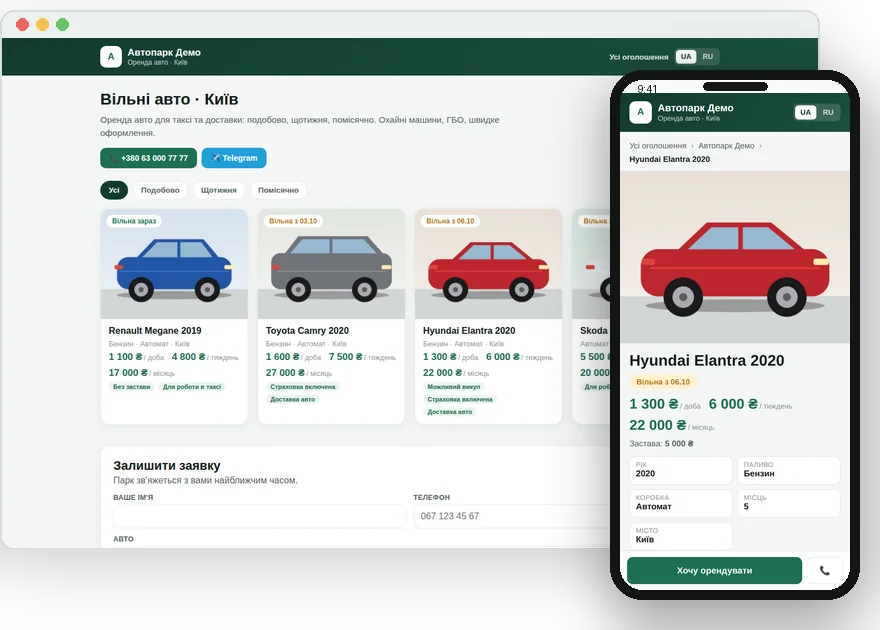Click "Hyundai Elantra 2020" title in the desktop card

click(469, 331)
